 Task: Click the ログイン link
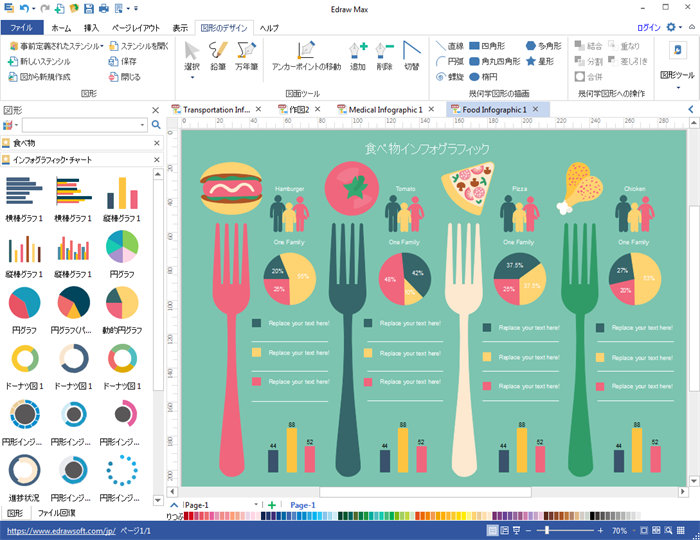(x=649, y=28)
